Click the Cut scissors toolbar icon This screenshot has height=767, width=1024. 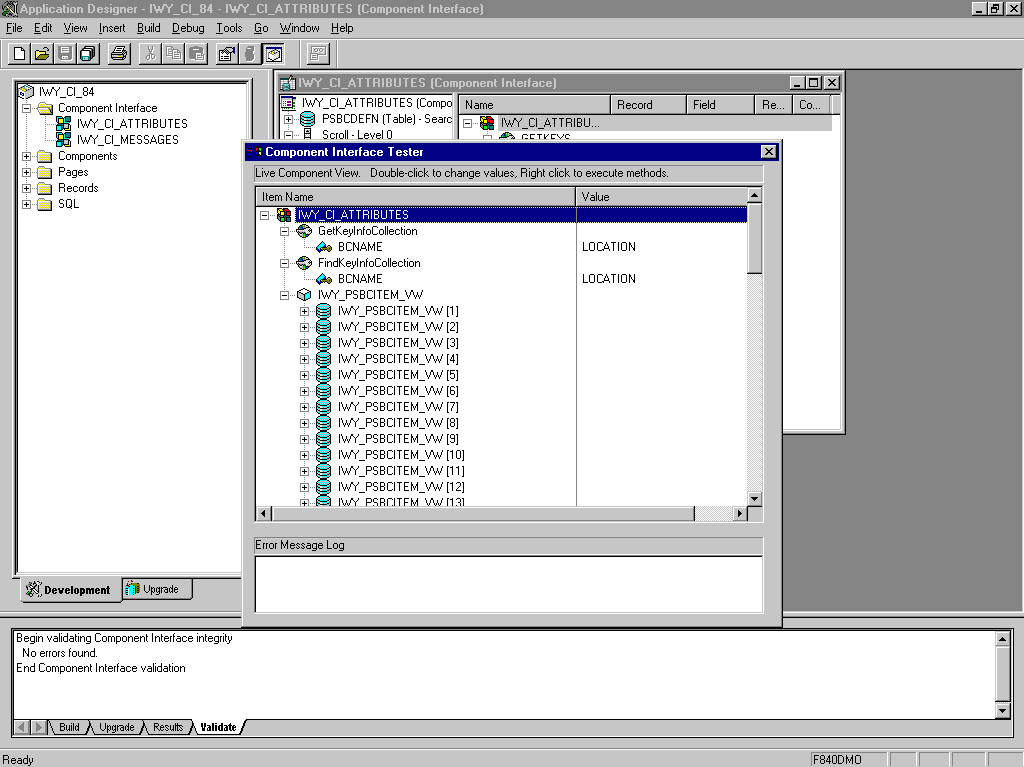coord(150,54)
